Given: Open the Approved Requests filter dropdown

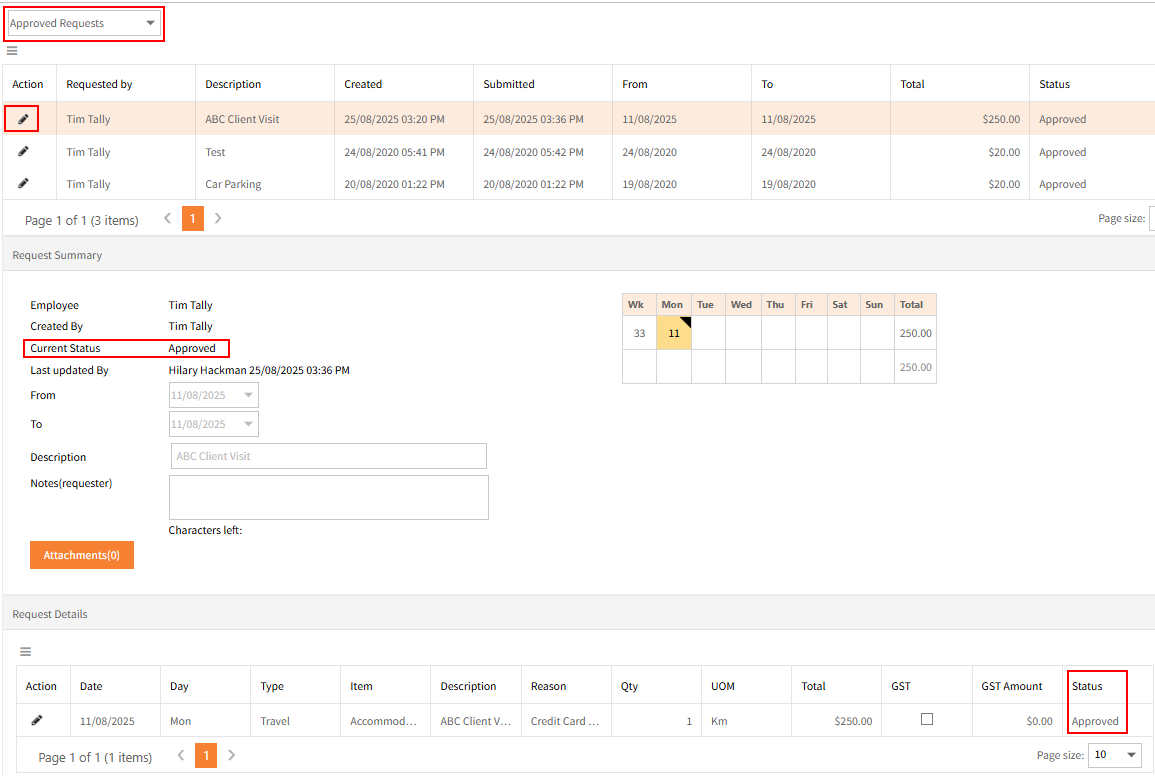Looking at the screenshot, I should click(x=82, y=24).
